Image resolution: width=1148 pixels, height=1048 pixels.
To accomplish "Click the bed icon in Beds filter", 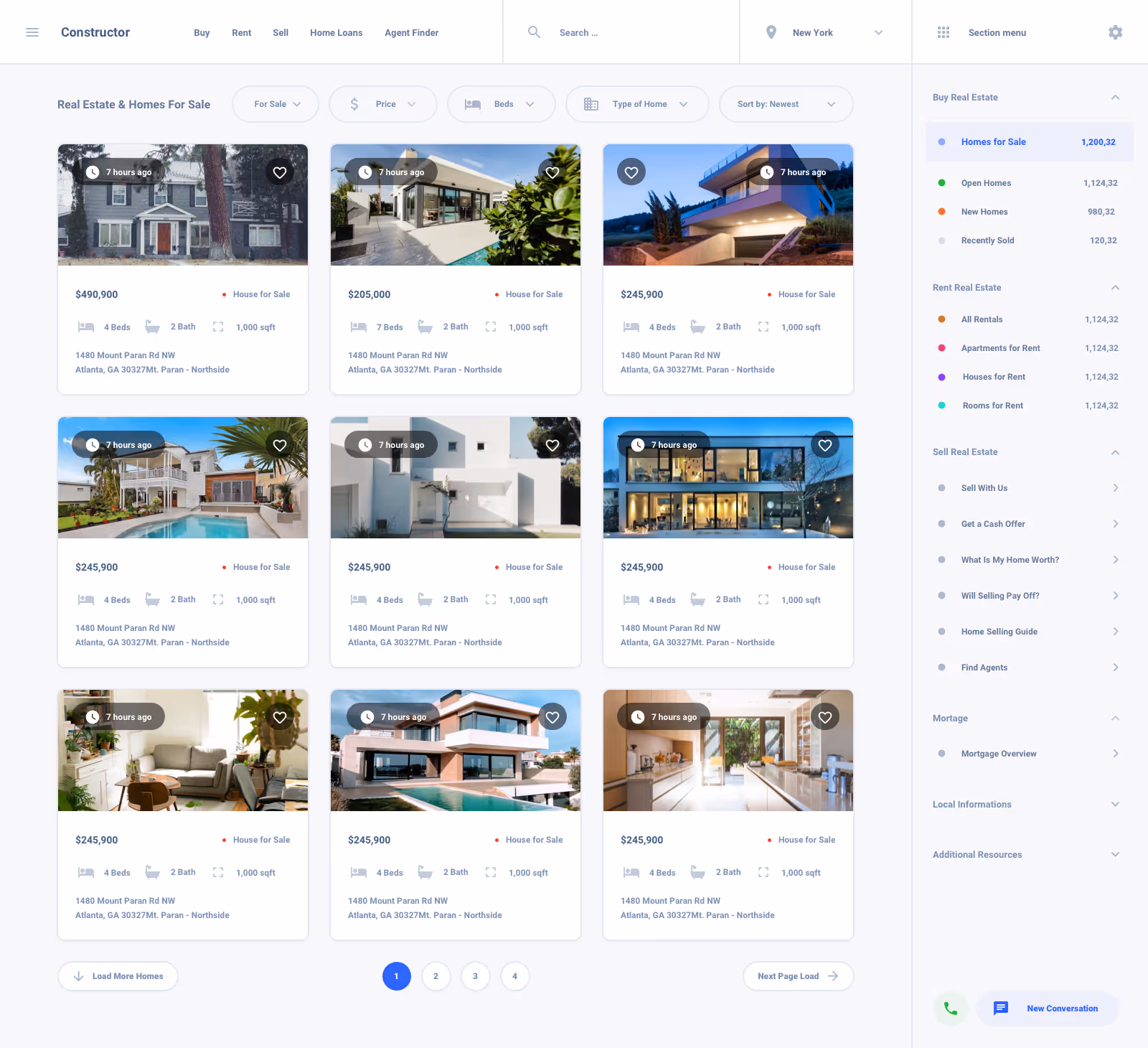I will (x=473, y=104).
